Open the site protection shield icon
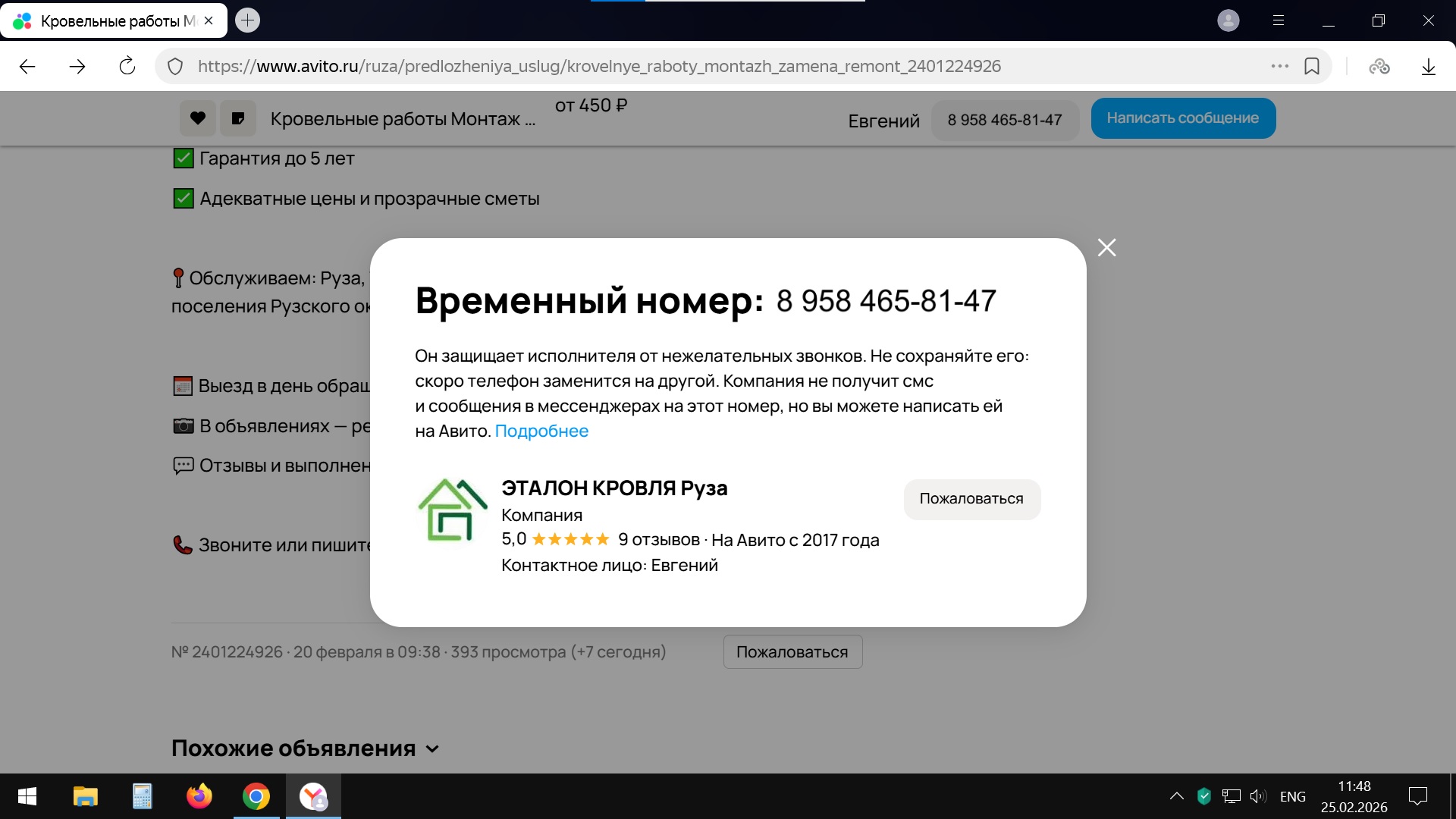The image size is (1456, 819). 175,67
